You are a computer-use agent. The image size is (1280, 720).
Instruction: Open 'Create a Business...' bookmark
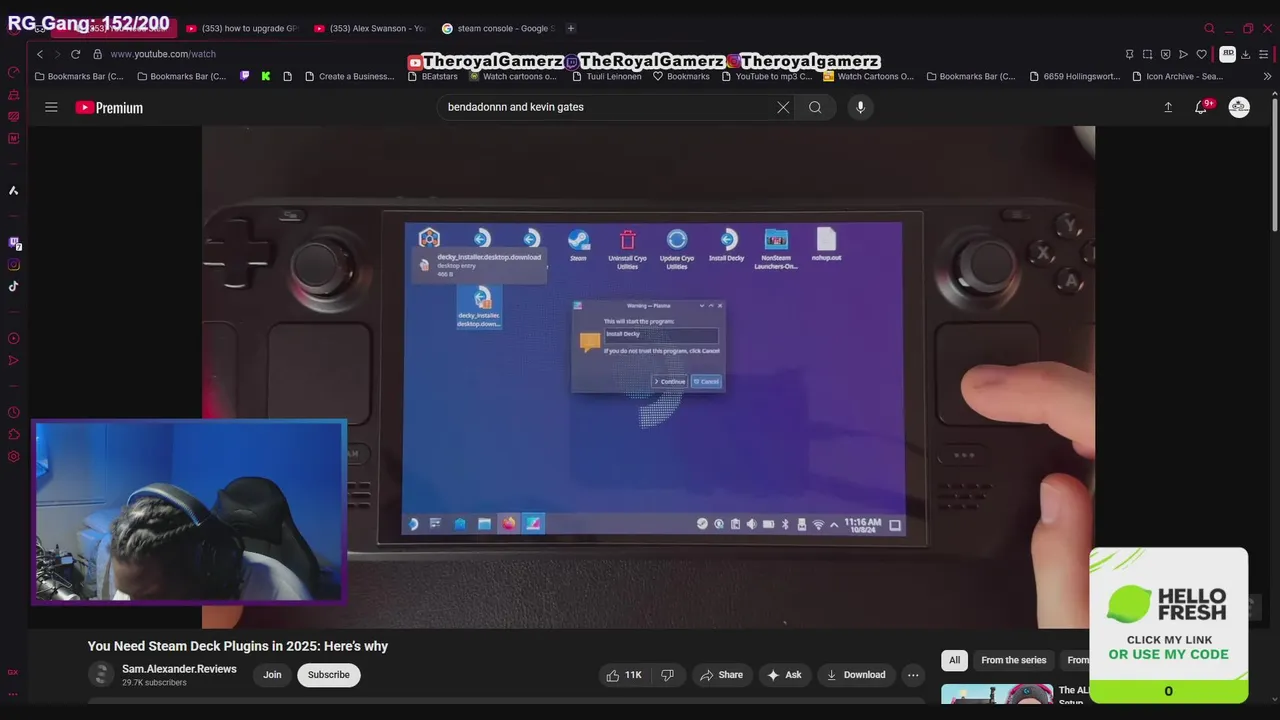tap(349, 76)
